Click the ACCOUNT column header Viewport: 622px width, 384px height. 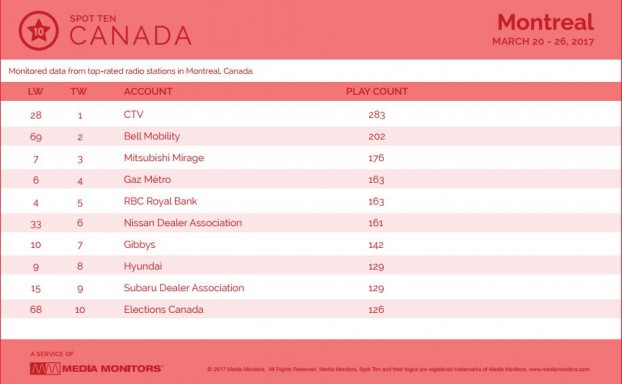148,92
